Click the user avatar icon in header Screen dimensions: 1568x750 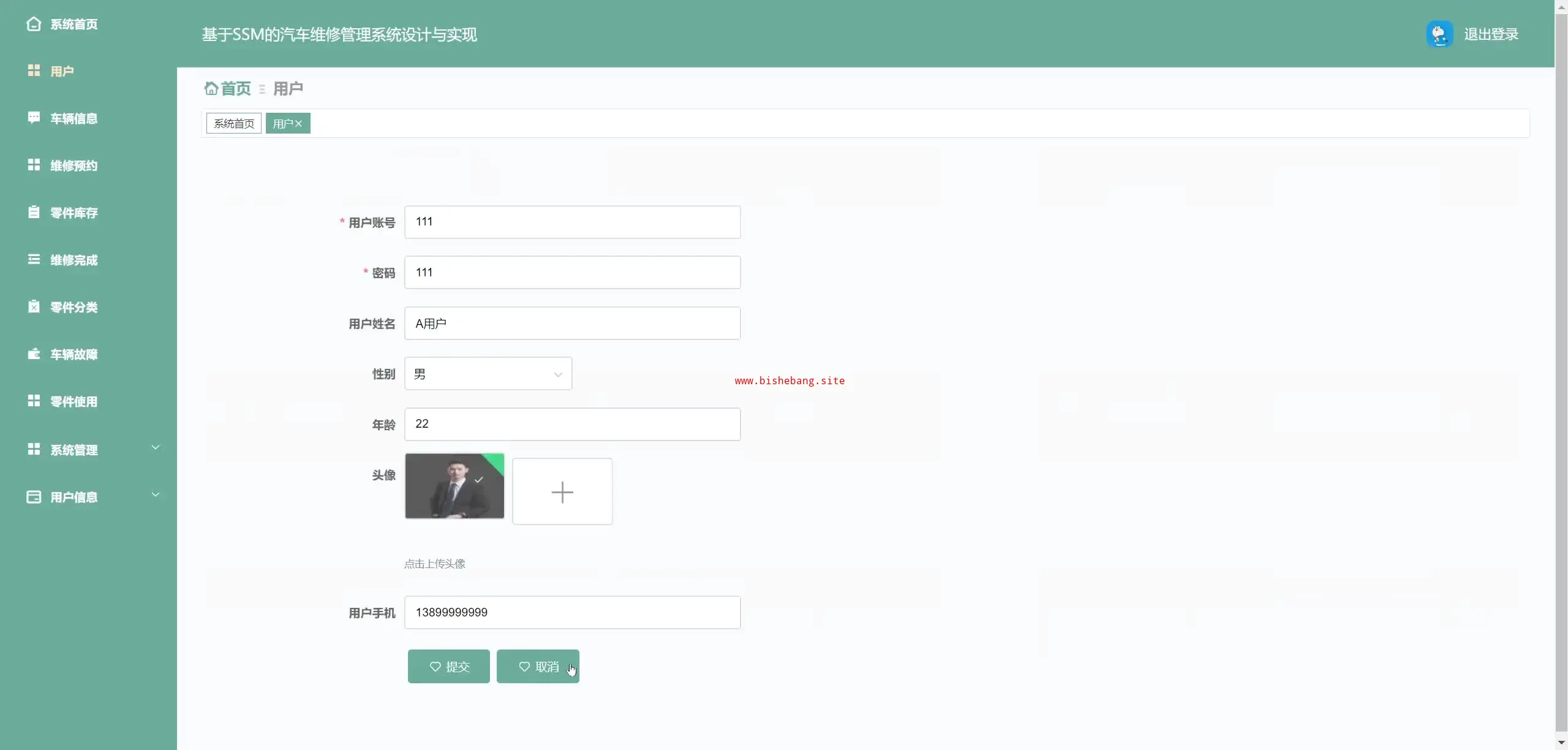click(1439, 34)
